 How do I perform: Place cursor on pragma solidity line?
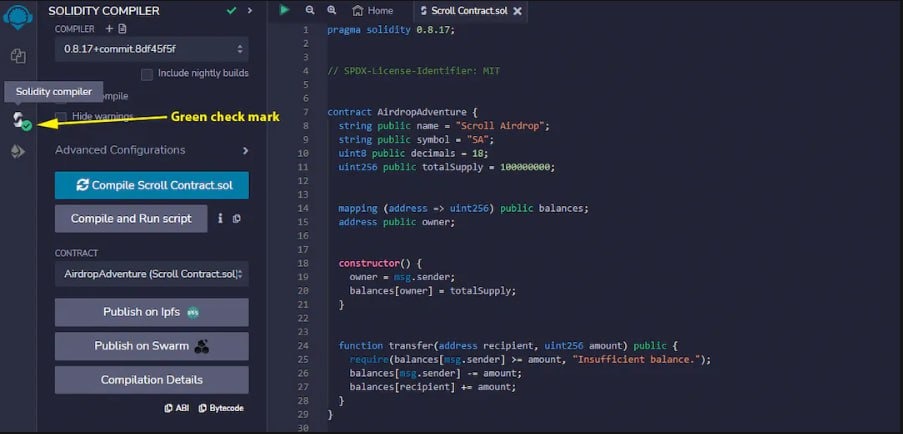[391, 30]
